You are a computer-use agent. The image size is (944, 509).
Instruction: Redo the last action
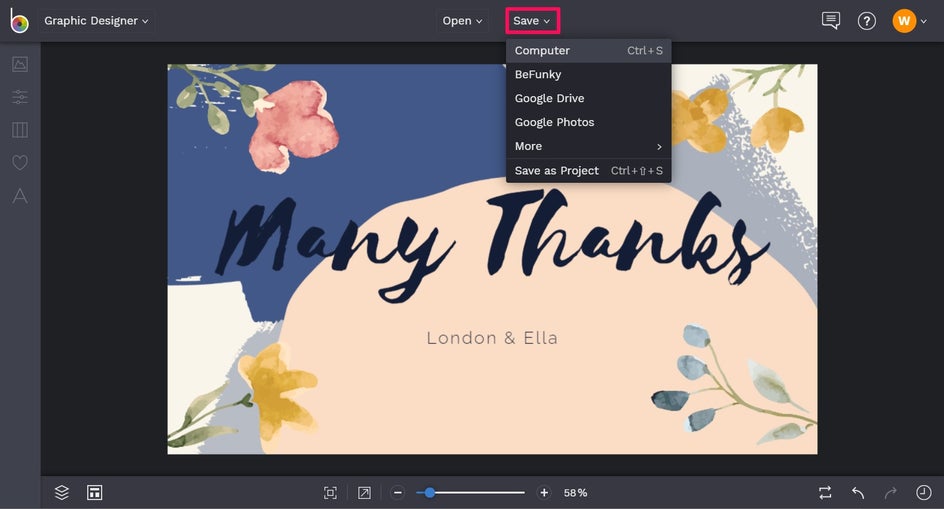click(x=890, y=493)
